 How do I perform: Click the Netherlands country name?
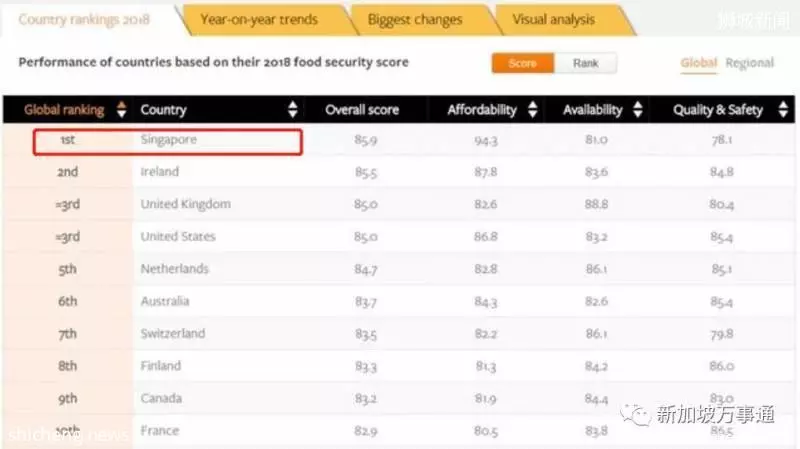tap(174, 269)
